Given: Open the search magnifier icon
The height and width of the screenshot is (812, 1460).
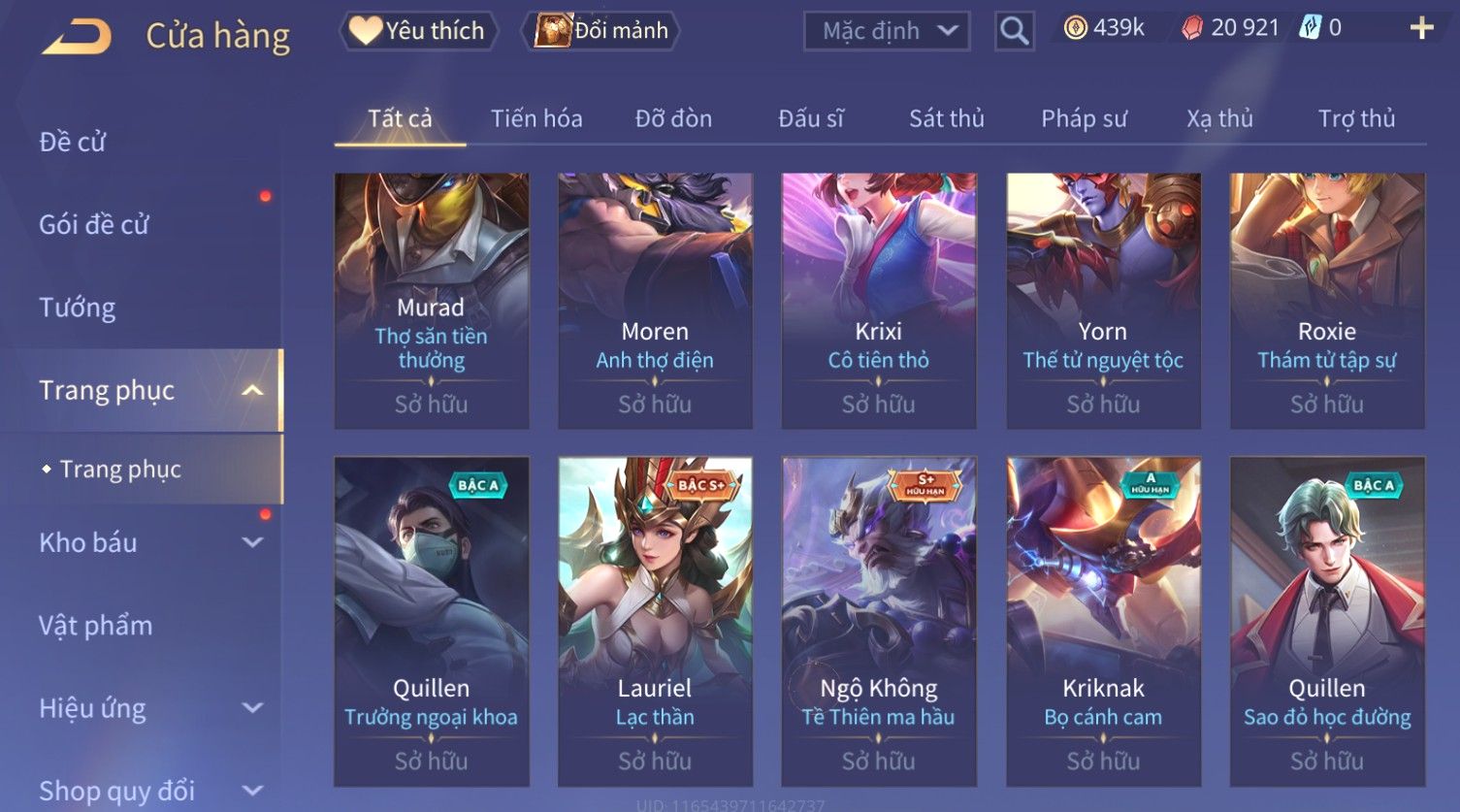Looking at the screenshot, I should (1014, 31).
